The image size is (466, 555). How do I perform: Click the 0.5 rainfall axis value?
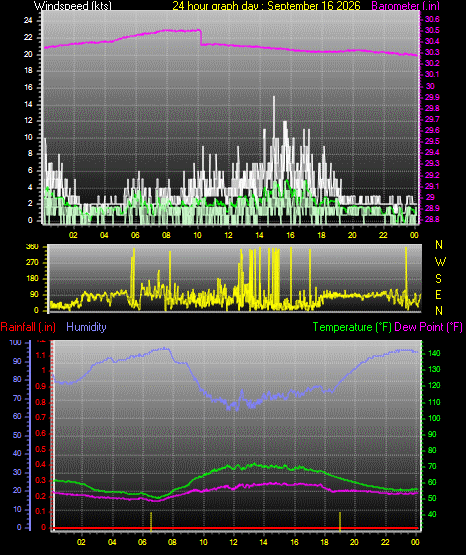tap(41, 449)
